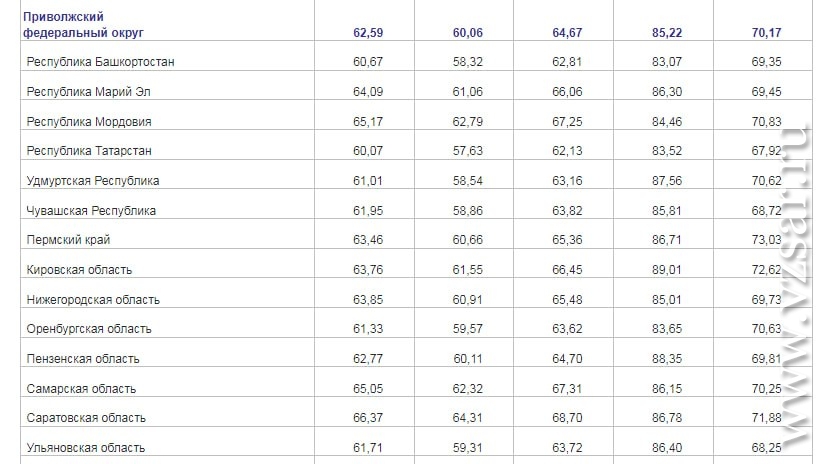
Task: Click the 57,63 cell for Татарстан
Action: [468, 151]
